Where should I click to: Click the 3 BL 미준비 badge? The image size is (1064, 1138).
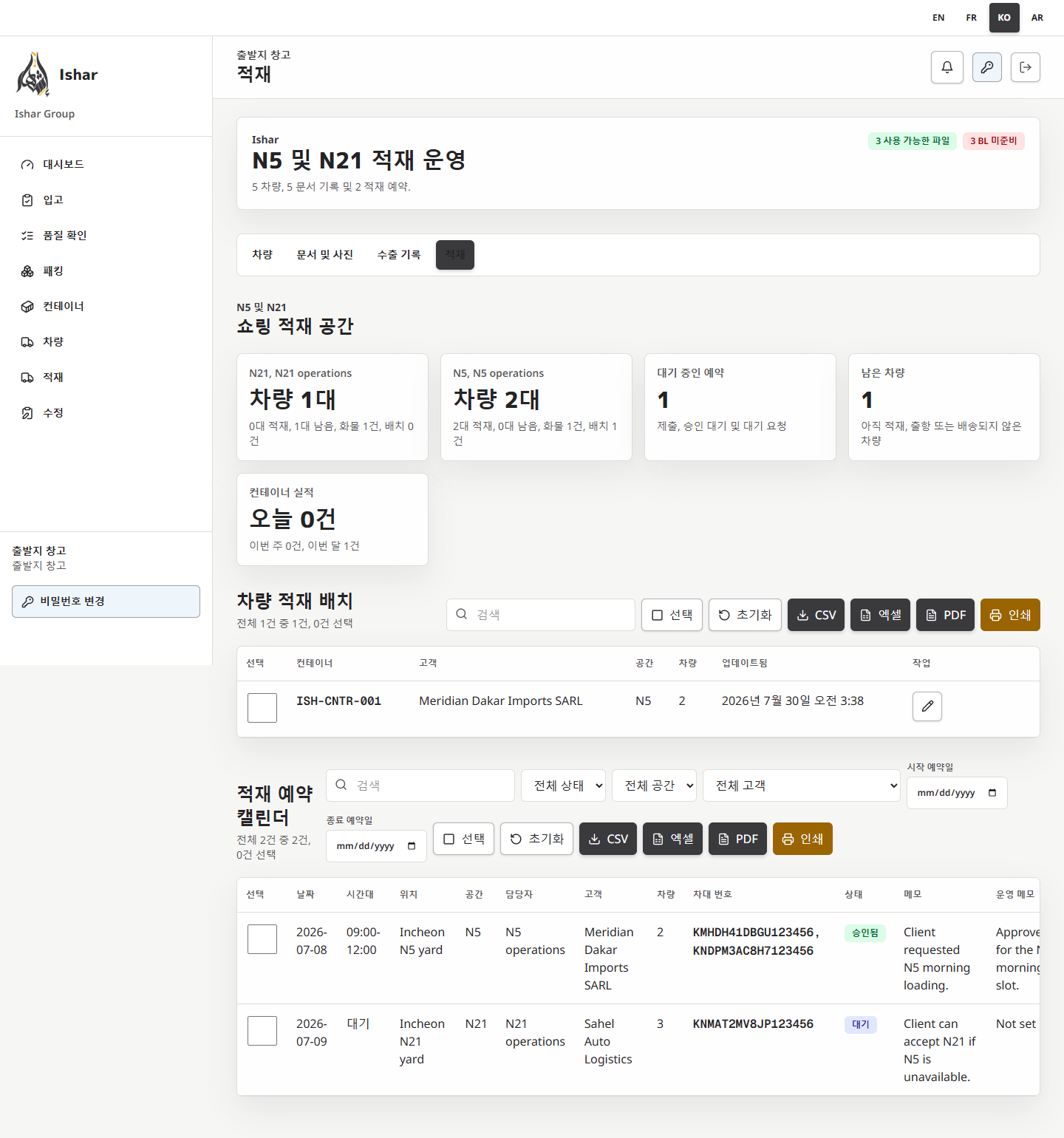(x=994, y=141)
